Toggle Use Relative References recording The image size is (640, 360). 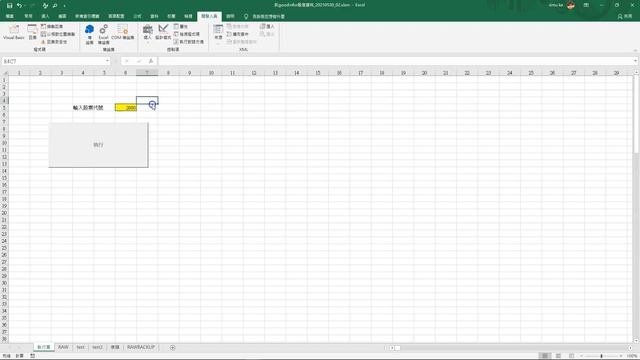point(58,34)
